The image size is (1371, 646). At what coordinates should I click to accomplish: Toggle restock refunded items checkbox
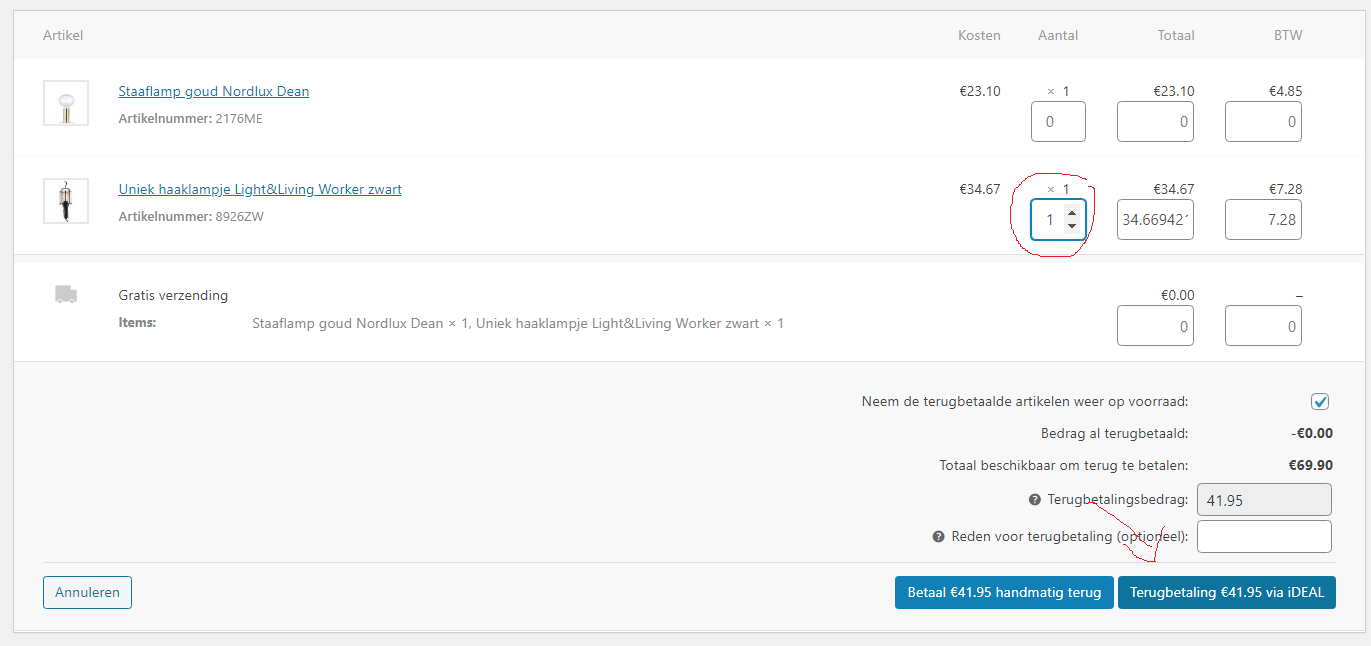click(1320, 402)
